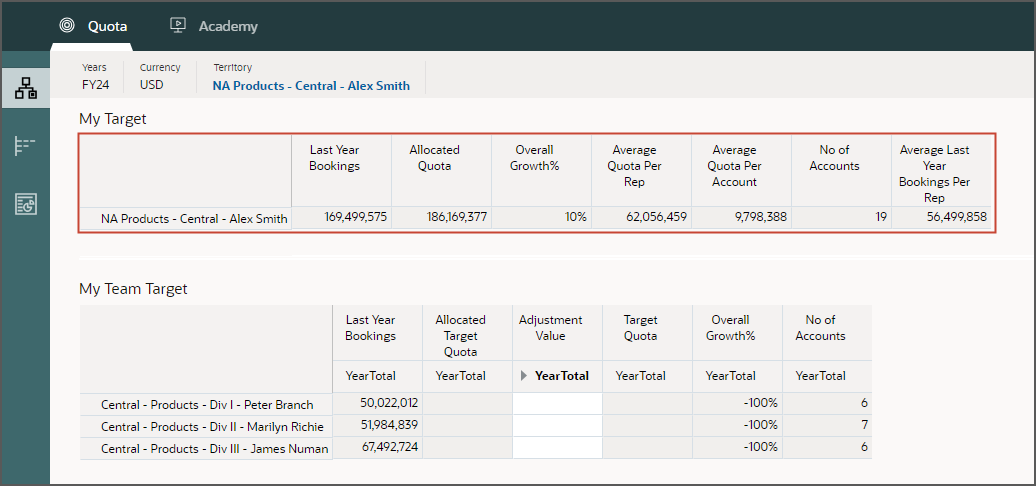The image size is (1036, 486).
Task: Click the Target Quota cell for James Numan
Action: pyautogui.click(x=647, y=447)
